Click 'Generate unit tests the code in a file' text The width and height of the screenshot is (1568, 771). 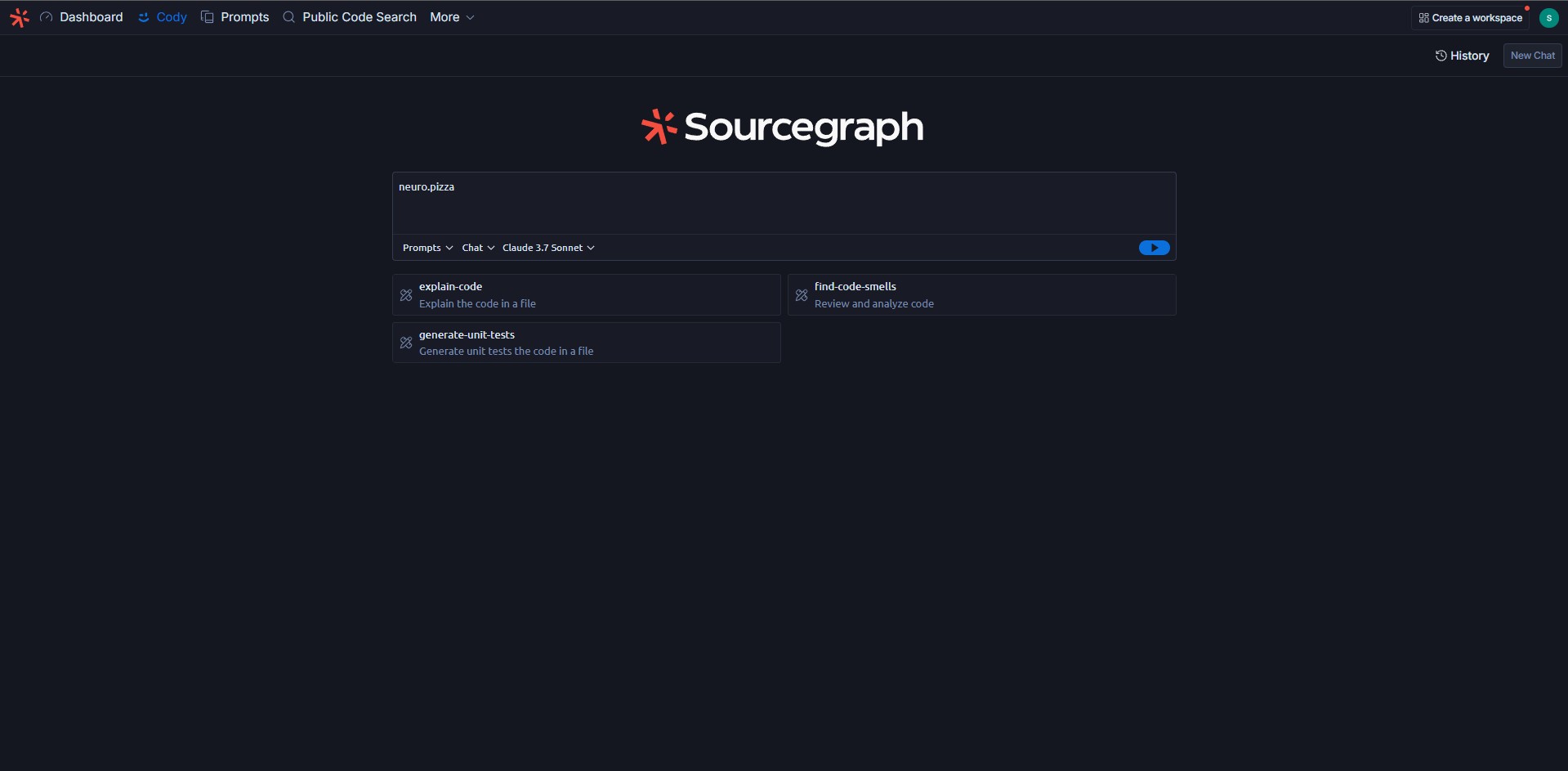pos(506,352)
